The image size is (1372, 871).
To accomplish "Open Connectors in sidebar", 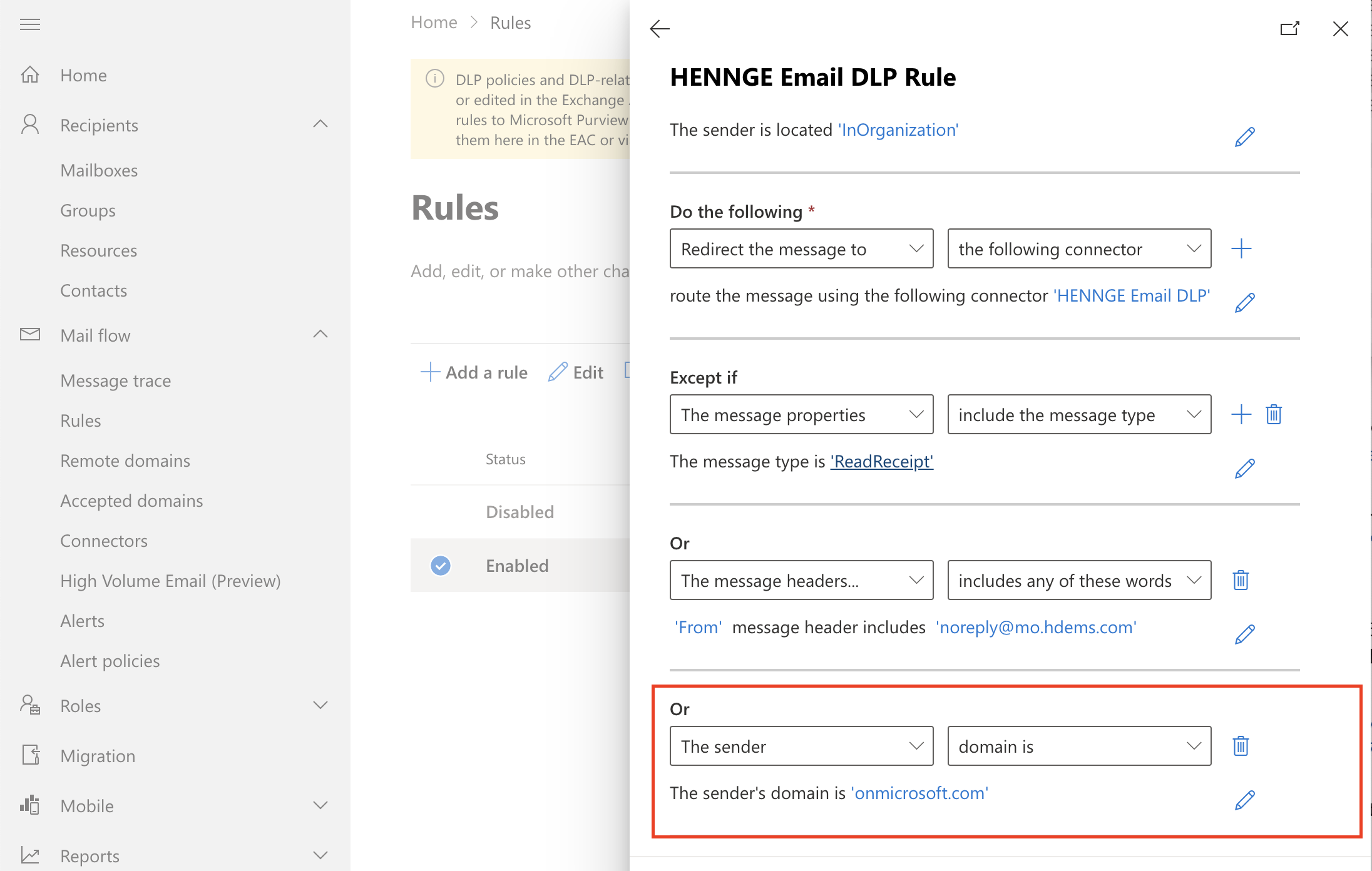I will click(x=104, y=541).
